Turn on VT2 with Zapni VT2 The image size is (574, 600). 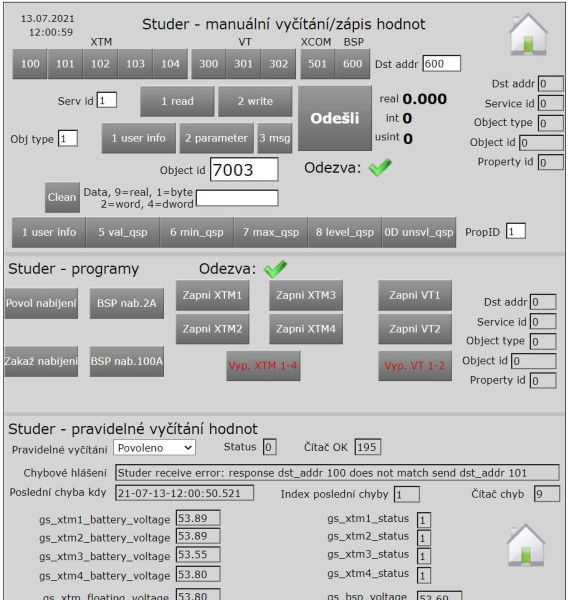pos(415,329)
